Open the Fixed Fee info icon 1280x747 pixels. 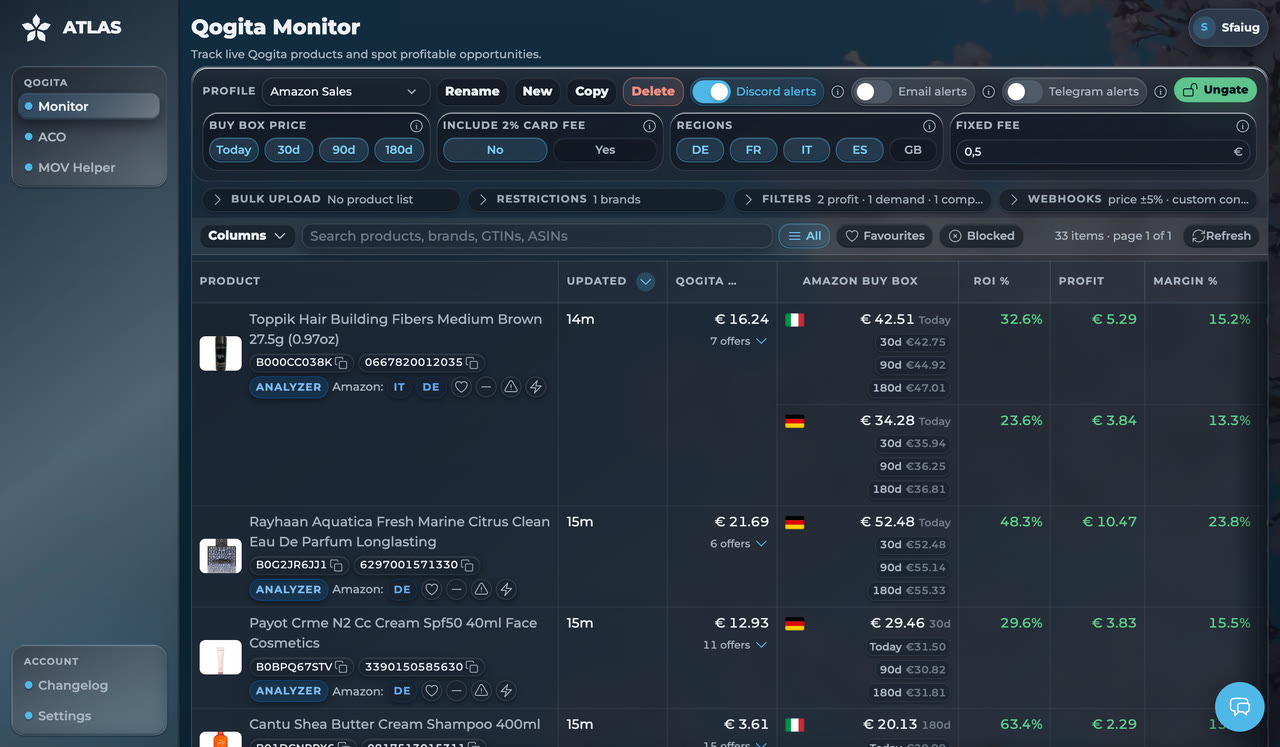tap(1243, 126)
